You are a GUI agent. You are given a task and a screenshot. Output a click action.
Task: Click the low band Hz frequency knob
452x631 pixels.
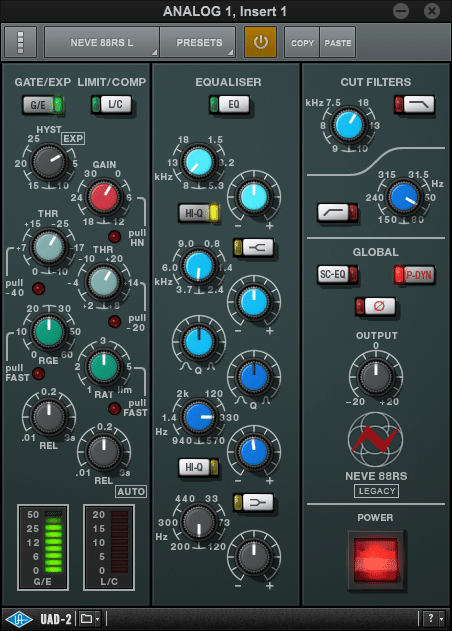pyautogui.click(x=199, y=522)
